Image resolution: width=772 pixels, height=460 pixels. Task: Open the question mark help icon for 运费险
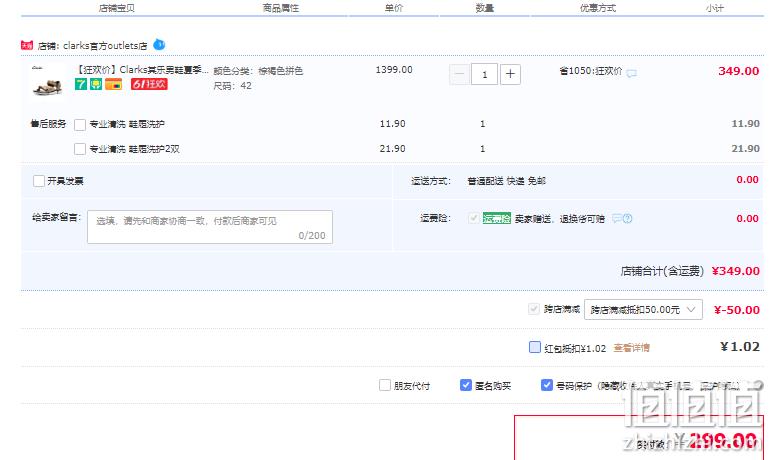click(627, 218)
